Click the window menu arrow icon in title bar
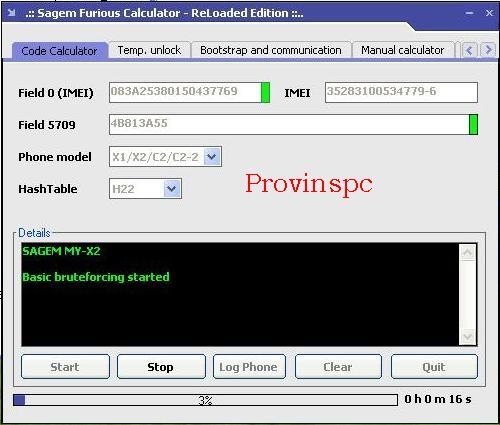 12,13
